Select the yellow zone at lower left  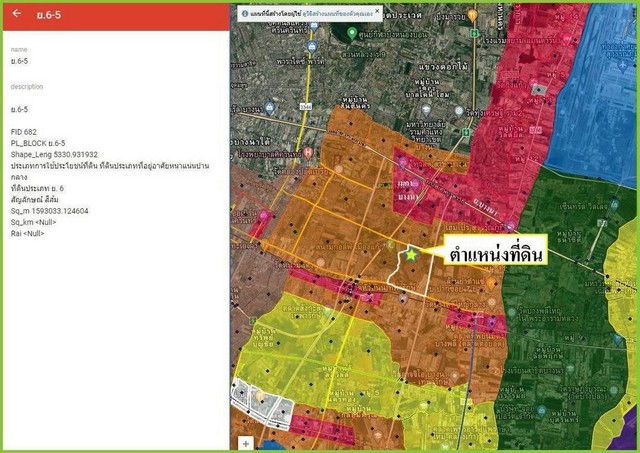[x=300, y=340]
